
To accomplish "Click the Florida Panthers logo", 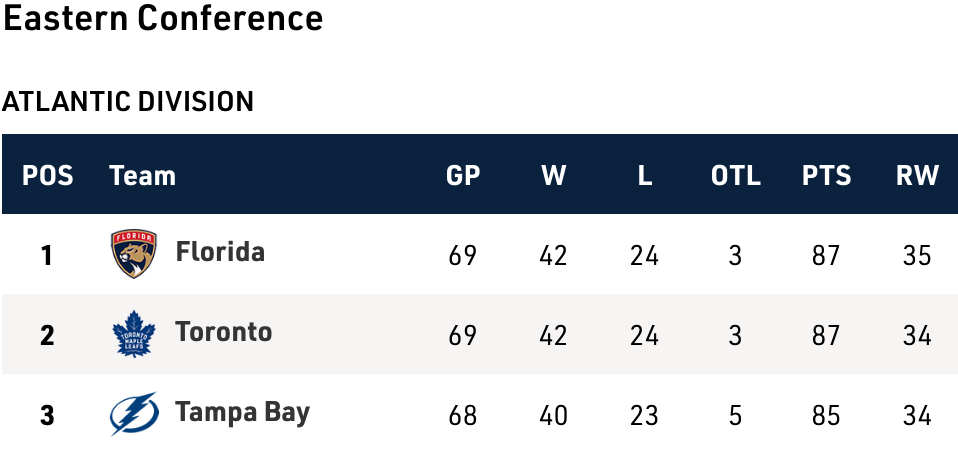I will (134, 254).
